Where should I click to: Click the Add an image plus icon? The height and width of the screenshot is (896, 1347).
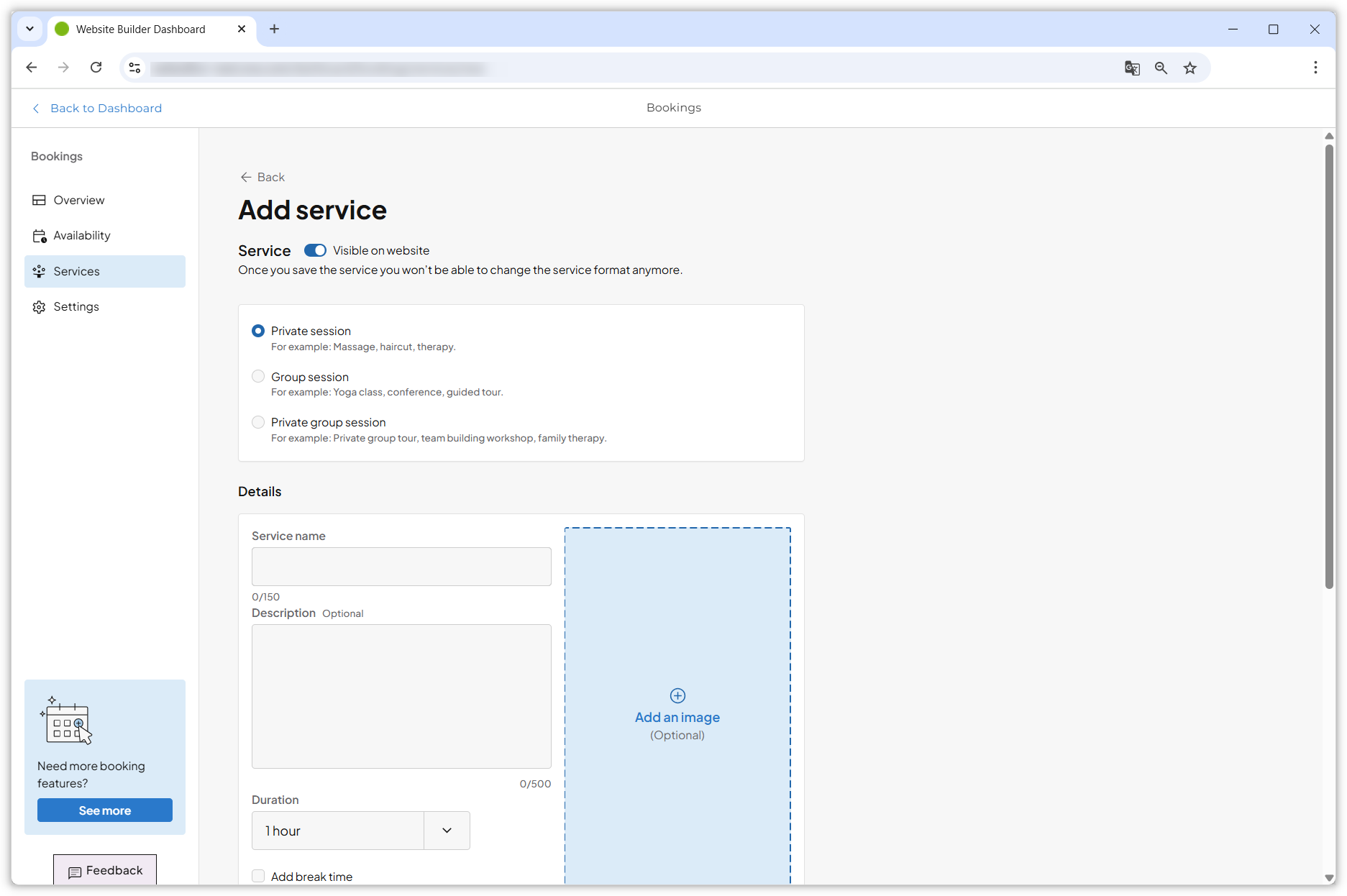point(677,695)
